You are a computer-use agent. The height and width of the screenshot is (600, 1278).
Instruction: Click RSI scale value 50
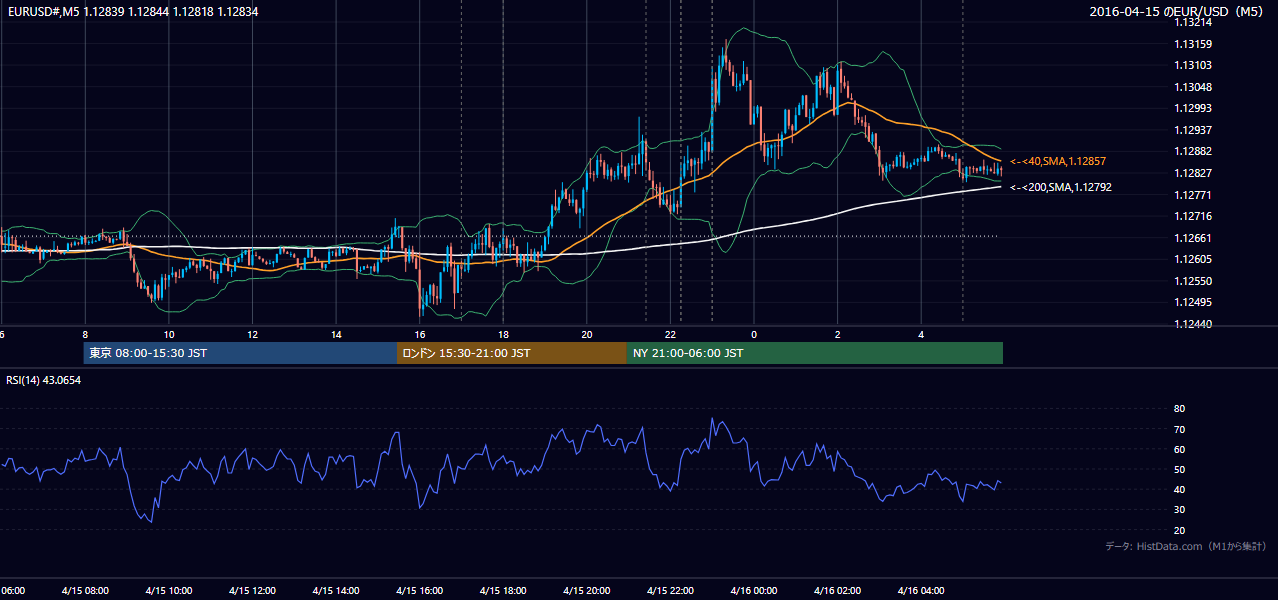tap(1179, 469)
